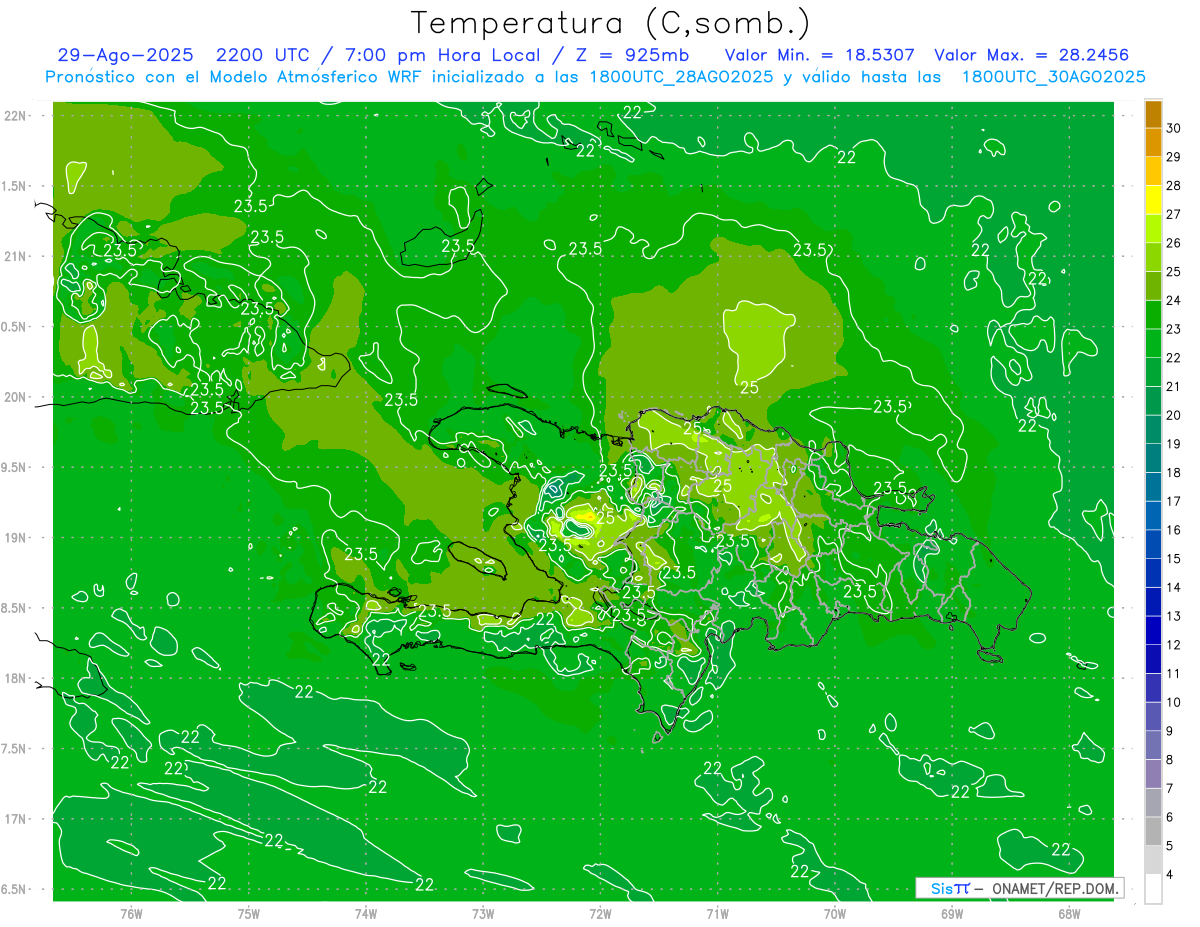Click the initialization time "1800UTC_28AGO2025"
Image resolution: width=1200 pixels, height=927 pixels.
pyautogui.click(x=680, y=77)
